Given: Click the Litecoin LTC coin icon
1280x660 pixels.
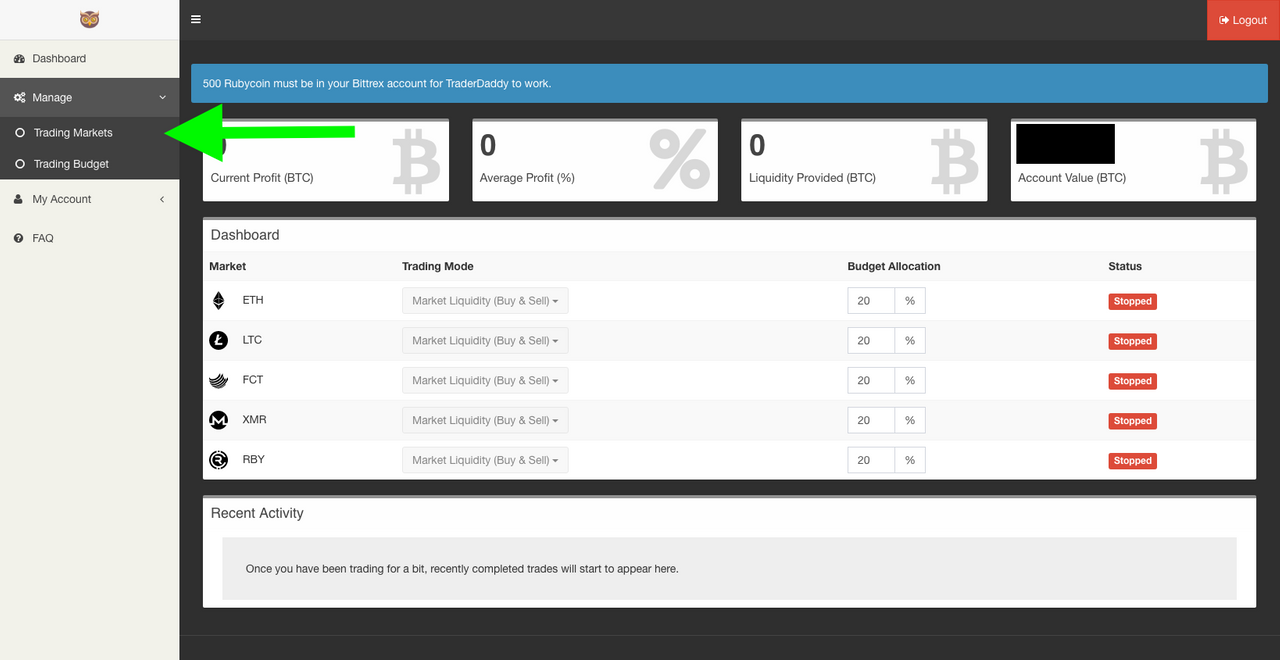Looking at the screenshot, I should coord(219,341).
